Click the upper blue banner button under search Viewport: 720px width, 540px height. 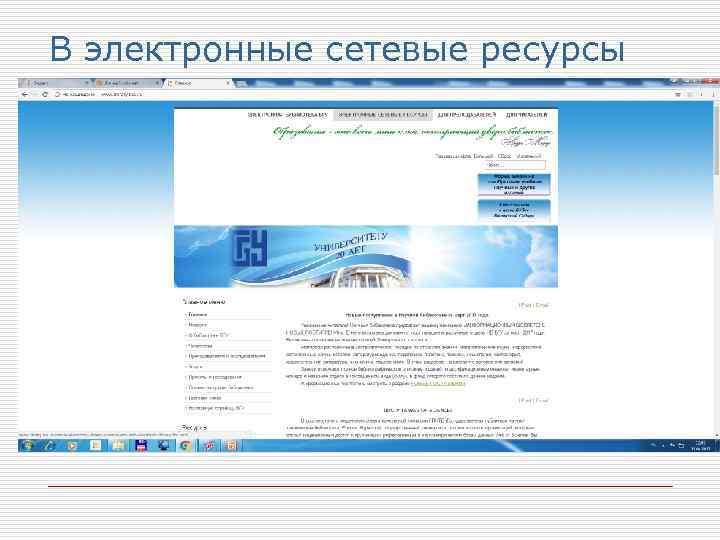(514, 185)
